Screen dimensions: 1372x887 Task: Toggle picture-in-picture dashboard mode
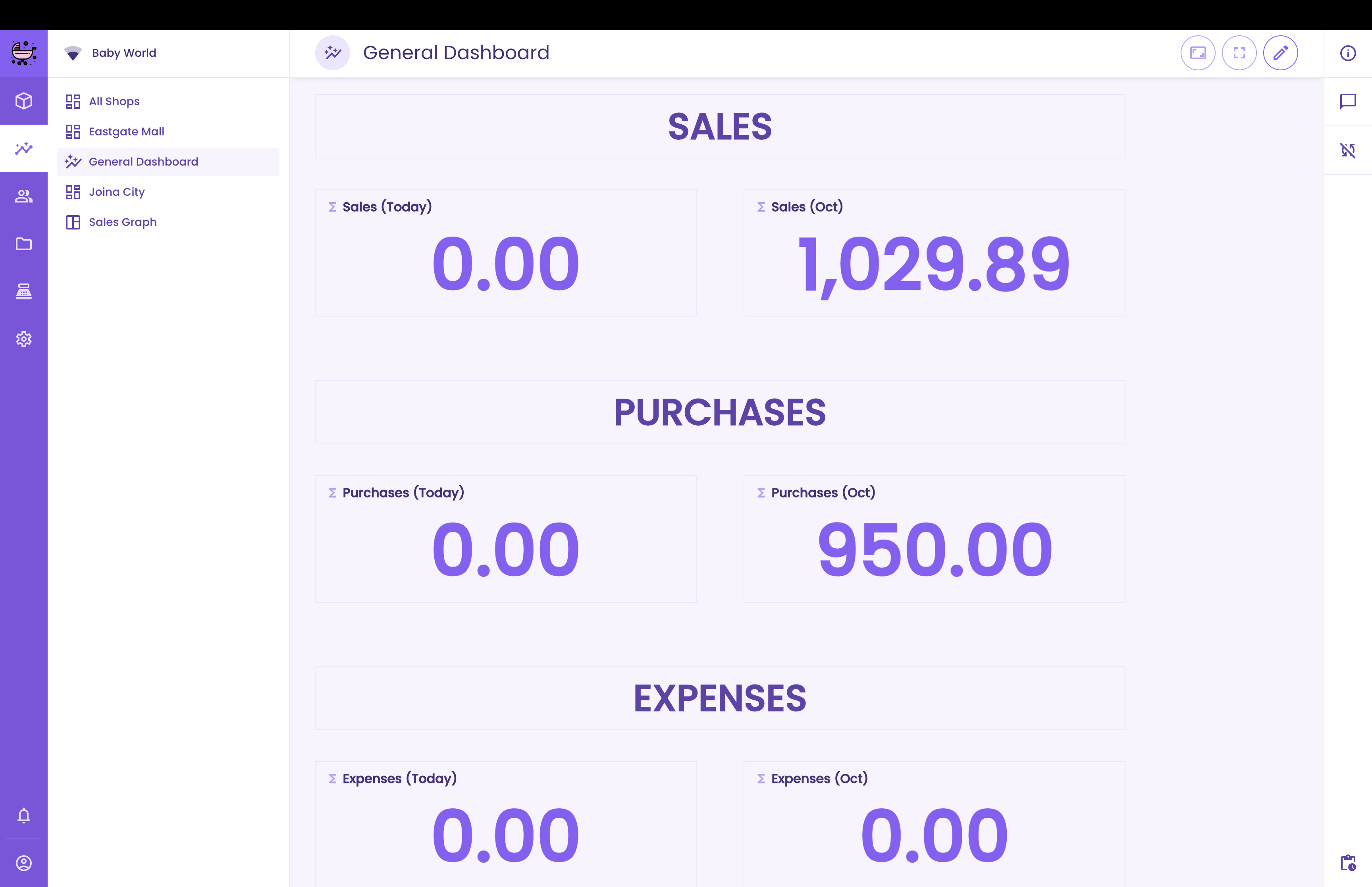coord(1198,52)
